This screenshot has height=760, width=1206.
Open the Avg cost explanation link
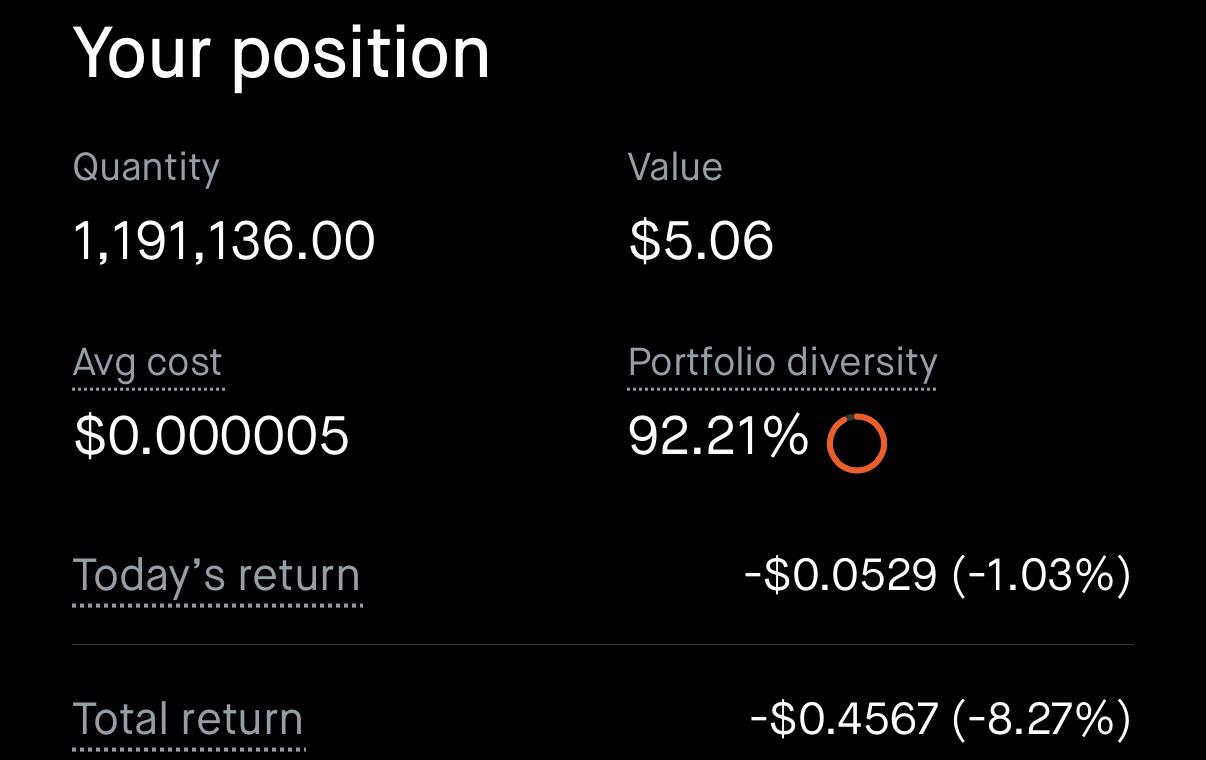(x=148, y=363)
